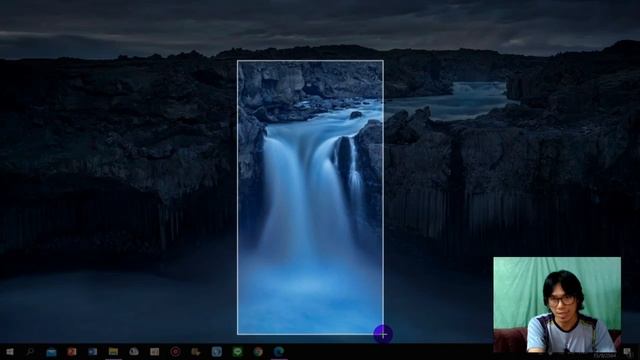Open the Windows Start menu
Viewport: 640px width, 360px height.
tap(9, 351)
